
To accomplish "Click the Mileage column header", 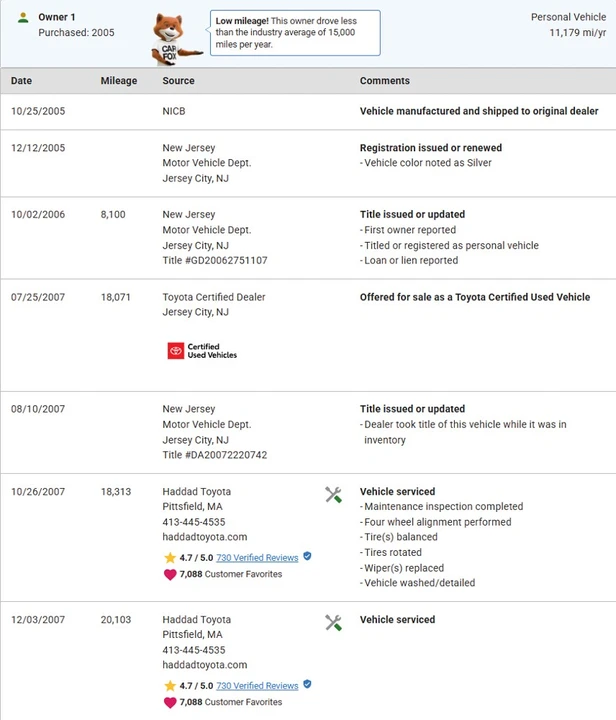I will click(x=119, y=80).
